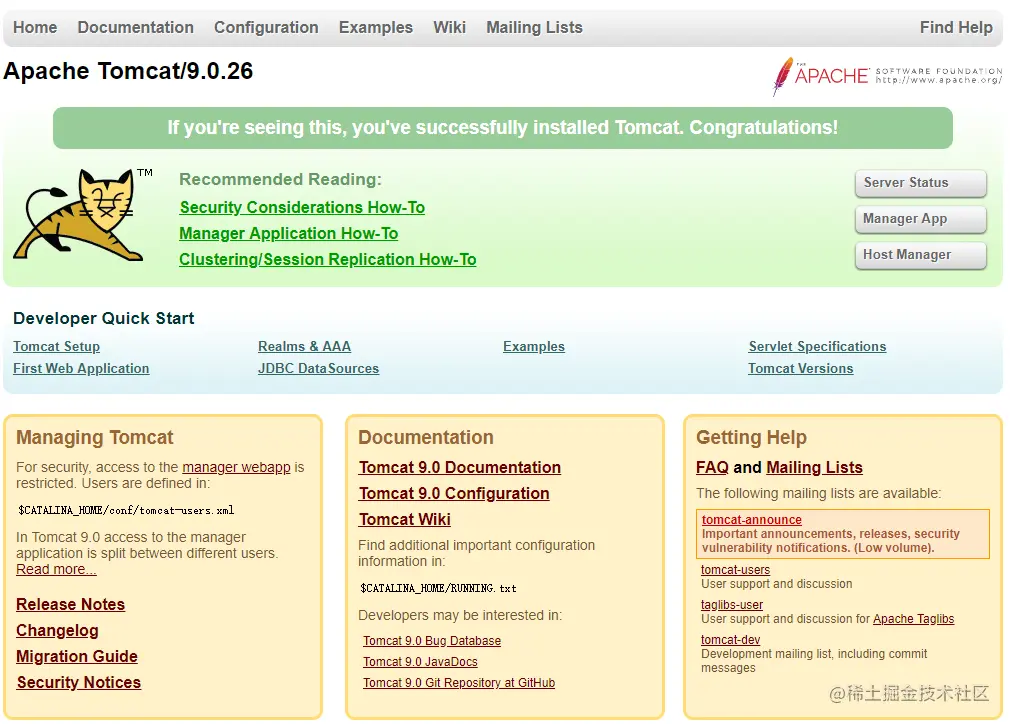Click Read more... in Managing Tomcat
Image resolution: width=1010 pixels, height=724 pixels.
pyautogui.click(x=56, y=569)
